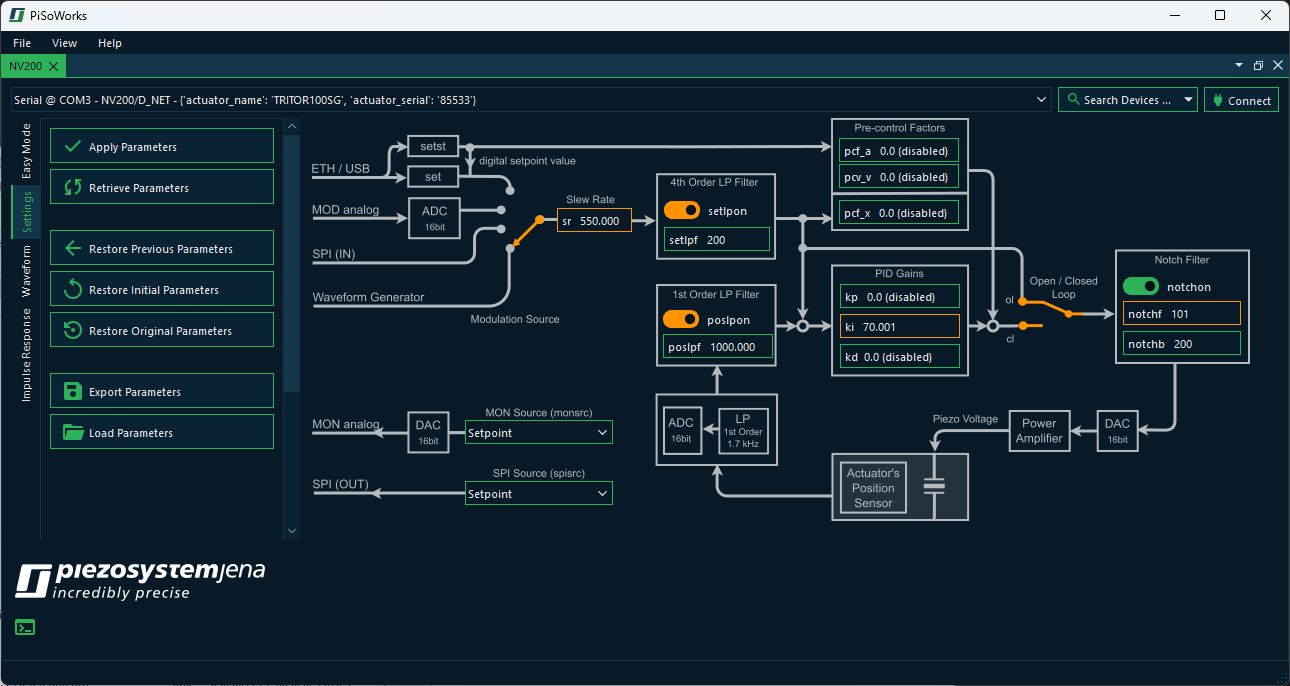Click the Apply Parameters checkmark icon

tap(72, 146)
